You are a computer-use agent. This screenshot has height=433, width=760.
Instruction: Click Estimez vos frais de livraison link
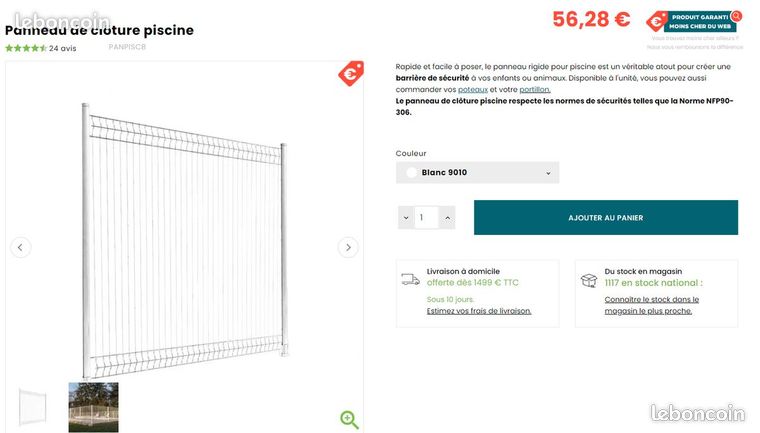click(x=479, y=311)
